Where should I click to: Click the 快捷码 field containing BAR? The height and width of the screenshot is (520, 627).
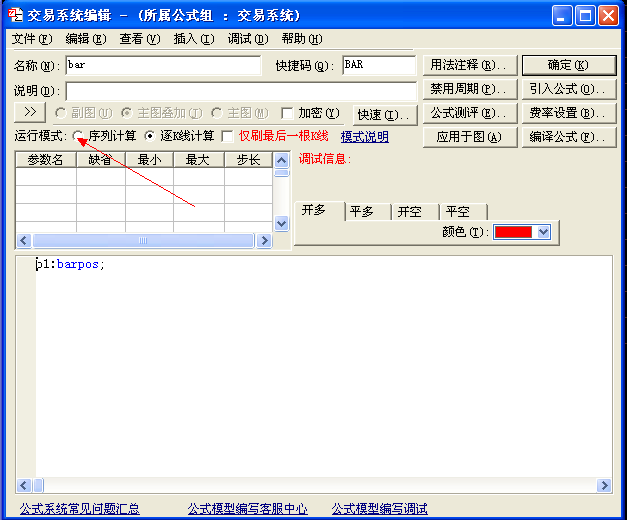pyautogui.click(x=379, y=65)
